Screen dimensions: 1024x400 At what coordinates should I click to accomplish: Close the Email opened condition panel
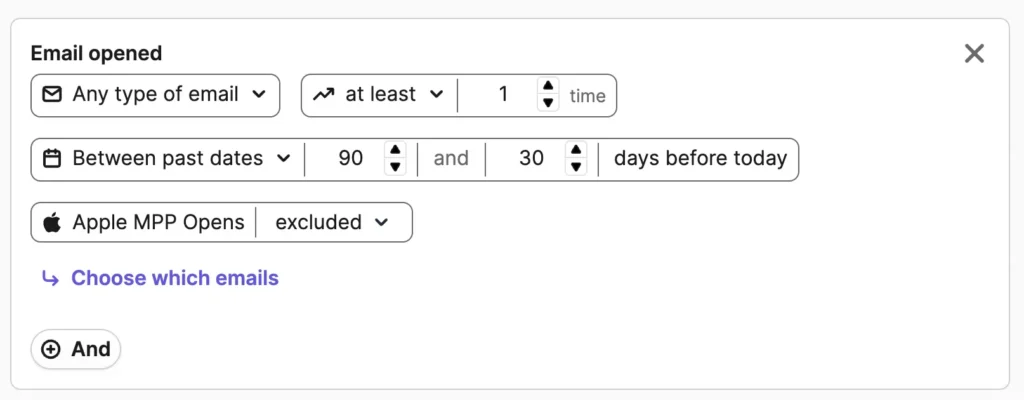(x=974, y=54)
